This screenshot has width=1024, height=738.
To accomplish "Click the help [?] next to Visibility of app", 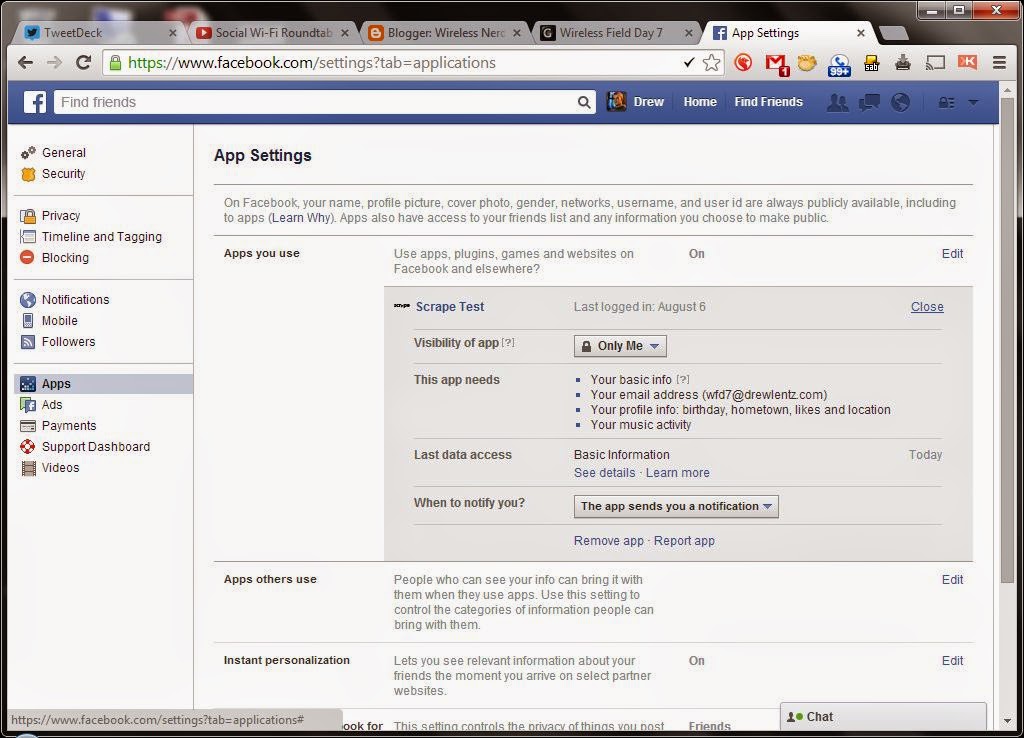I will tap(507, 343).
